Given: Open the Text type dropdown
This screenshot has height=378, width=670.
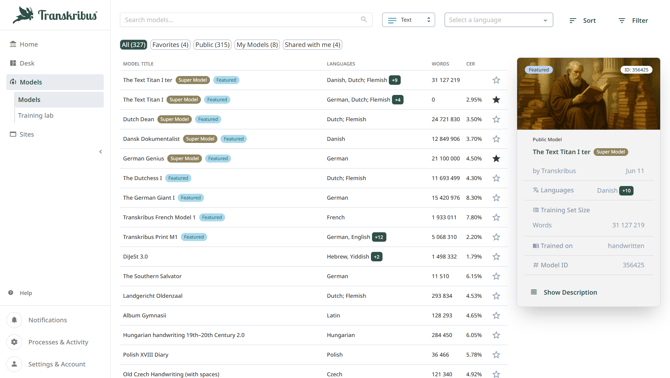Looking at the screenshot, I should coord(408,20).
